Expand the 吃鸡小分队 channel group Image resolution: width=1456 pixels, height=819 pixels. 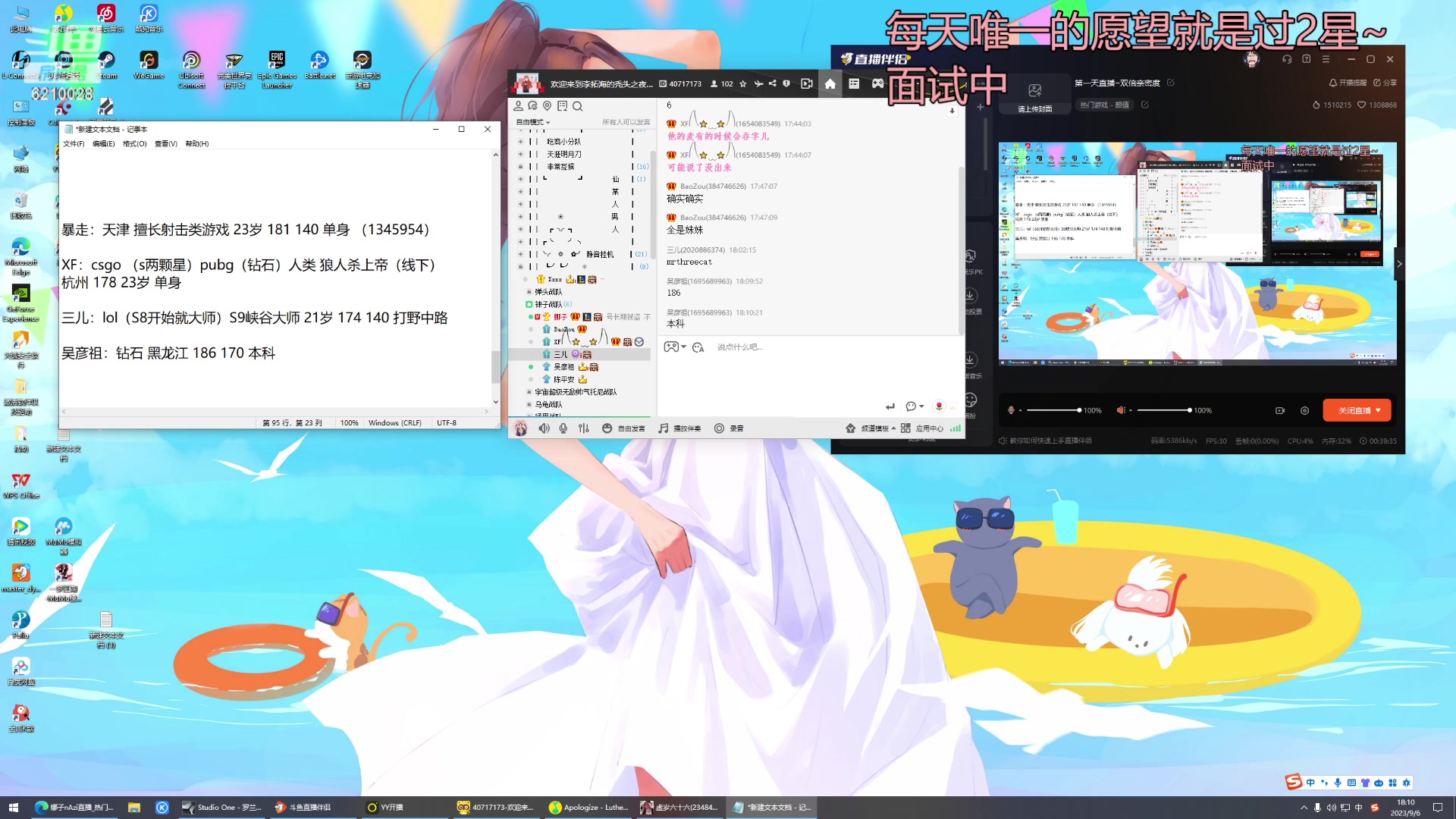click(x=520, y=142)
